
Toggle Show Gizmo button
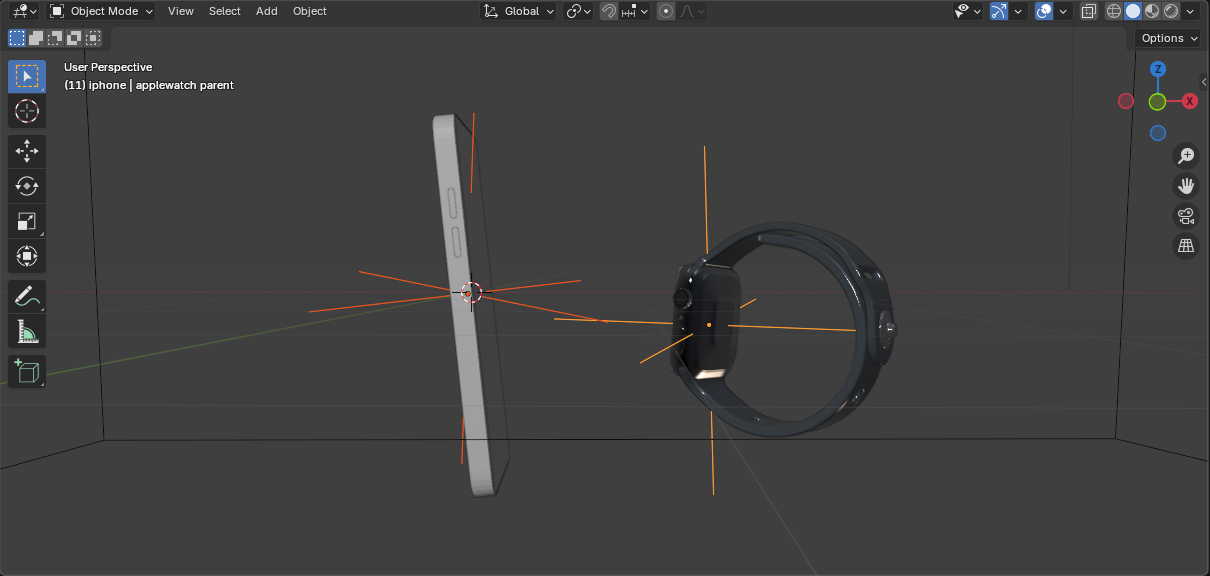(998, 11)
